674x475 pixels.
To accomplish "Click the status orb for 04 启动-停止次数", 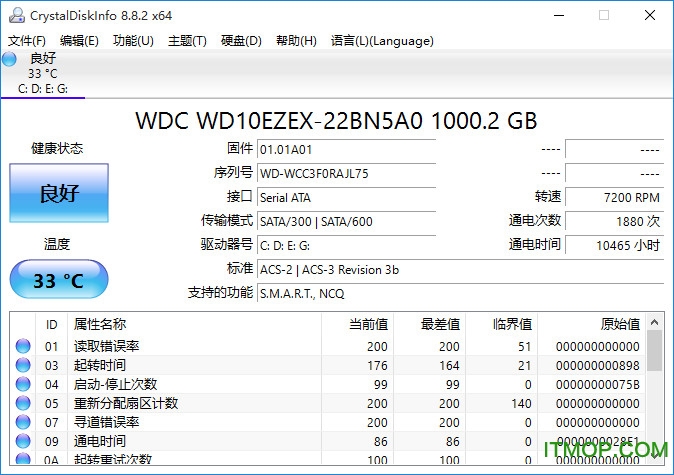I will pos(23,384).
